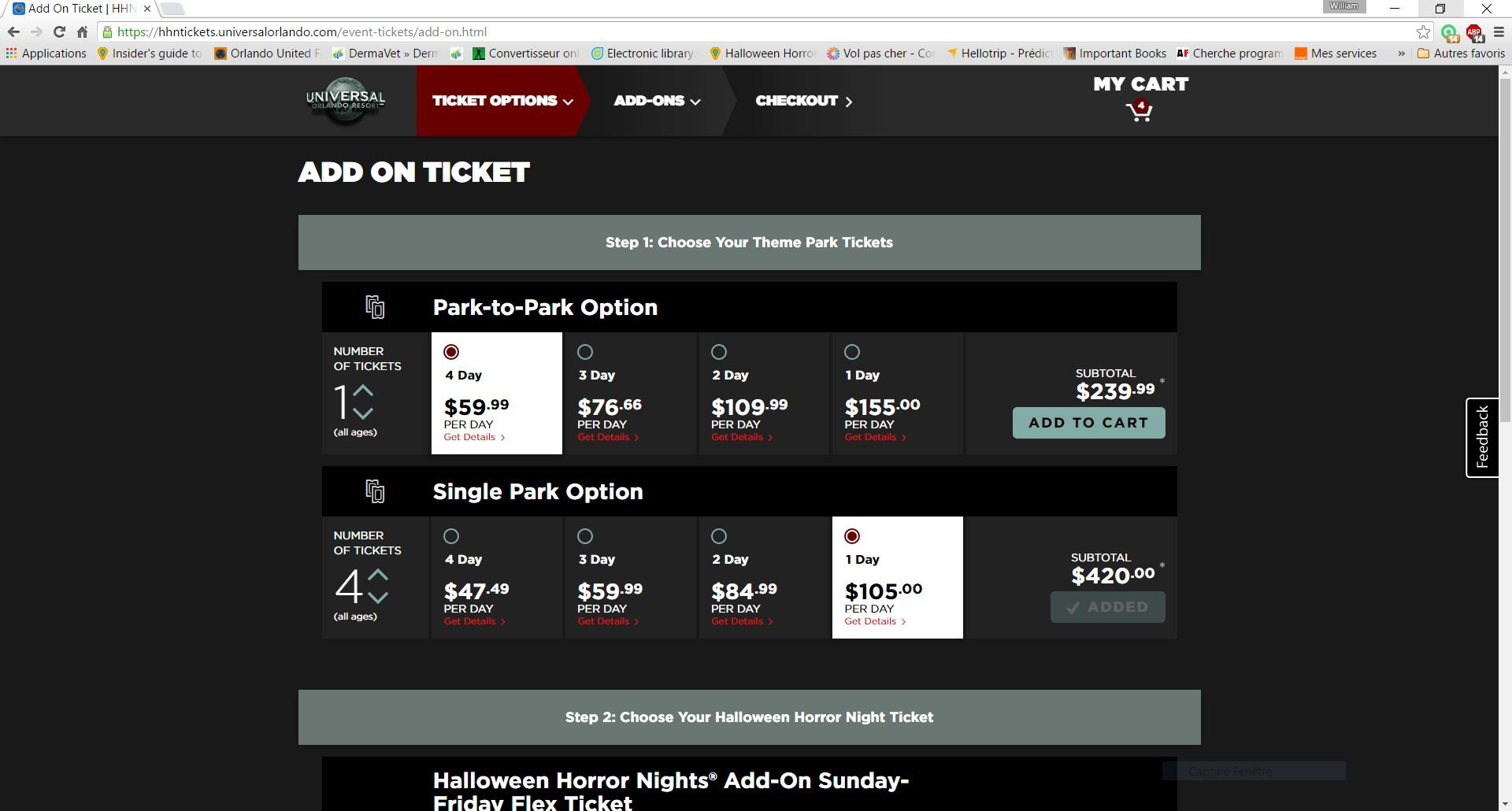Open the My Cart shopping cart icon
Viewport: 1512px width, 811px height.
[1140, 112]
